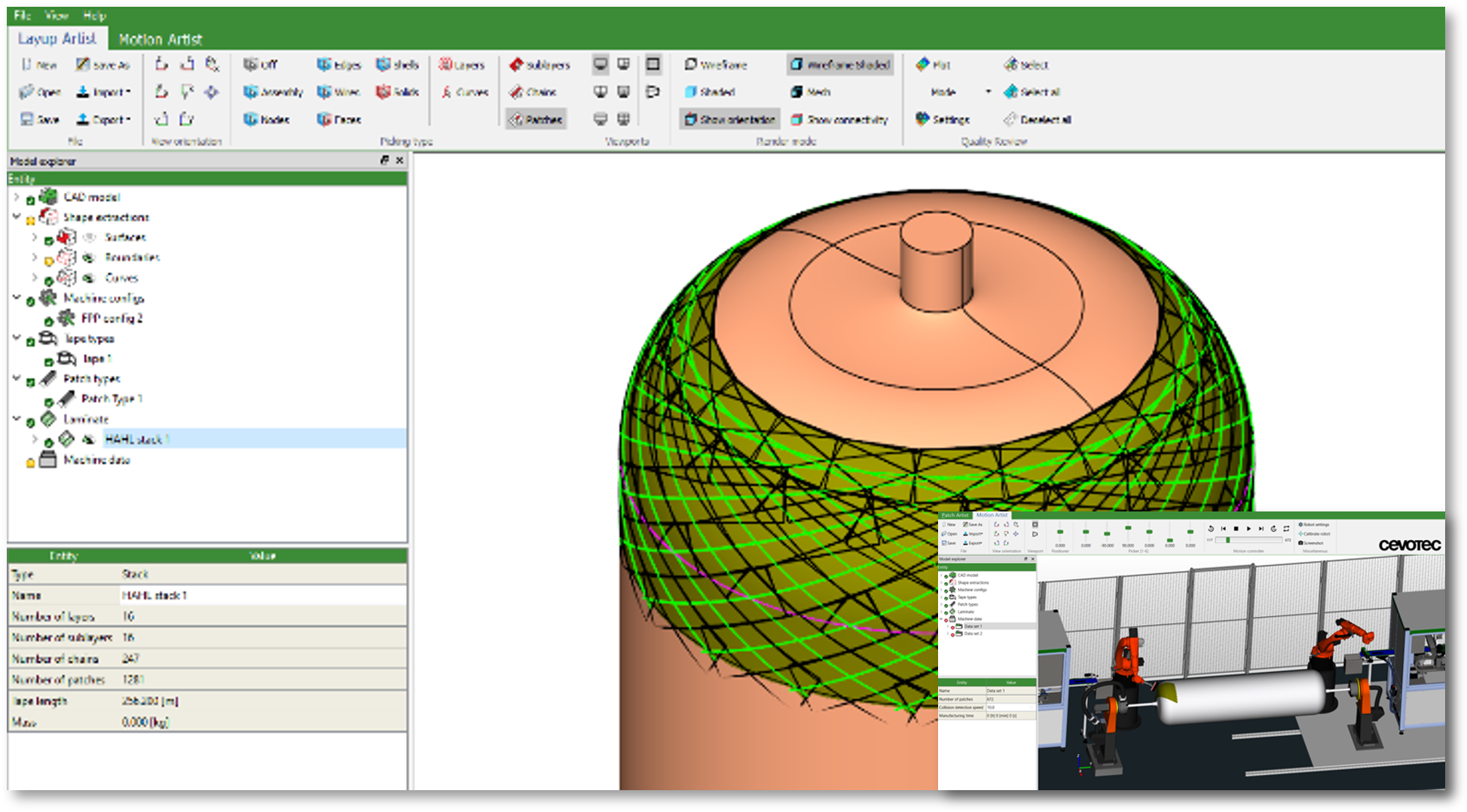Toggle the Show orientation option

(x=729, y=119)
